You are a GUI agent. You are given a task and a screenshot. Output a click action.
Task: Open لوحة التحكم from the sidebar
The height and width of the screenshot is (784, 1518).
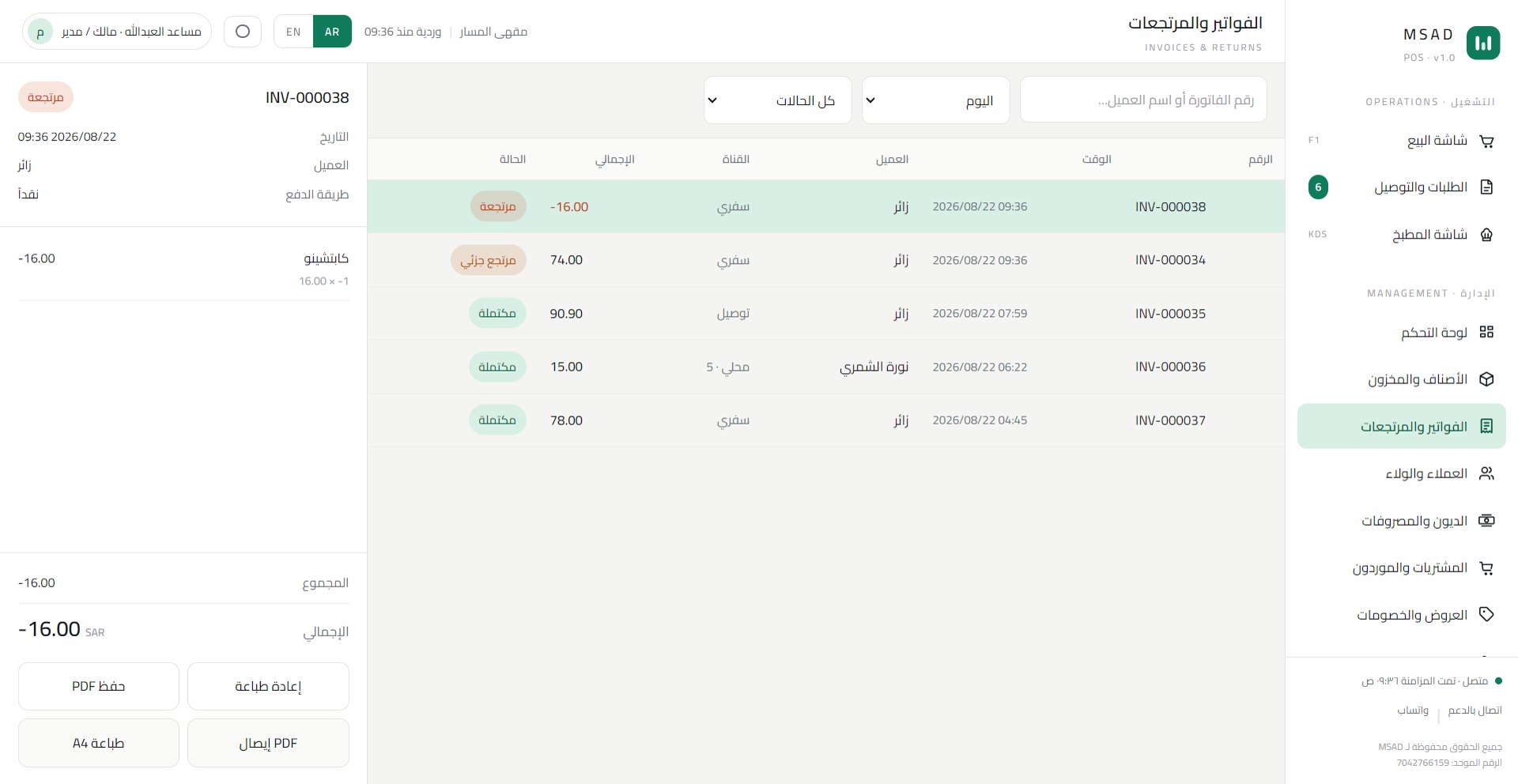coord(1401,332)
